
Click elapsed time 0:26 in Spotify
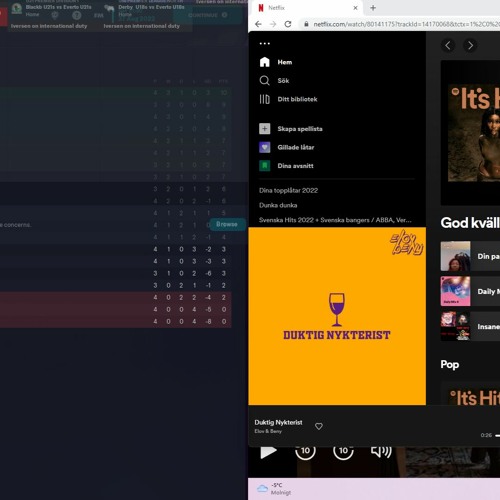(x=486, y=435)
